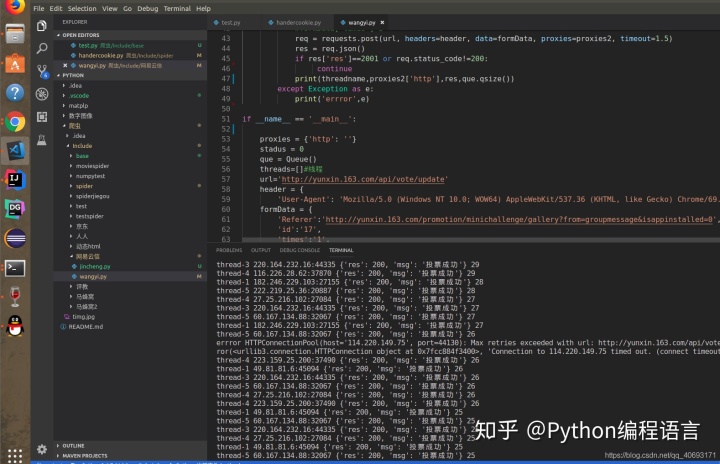Screen dimensions: 720x464
Task: Launch the Wine glass dock icon
Action: pos(15,297)
